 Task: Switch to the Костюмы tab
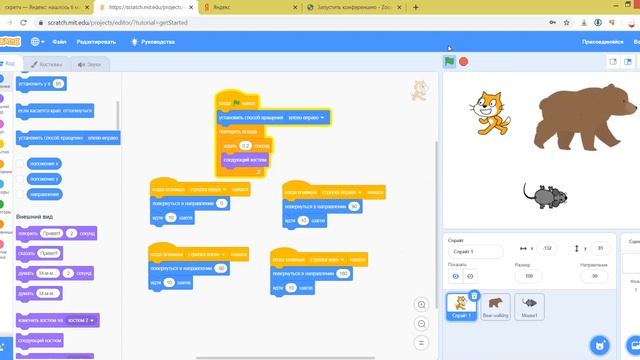point(47,64)
